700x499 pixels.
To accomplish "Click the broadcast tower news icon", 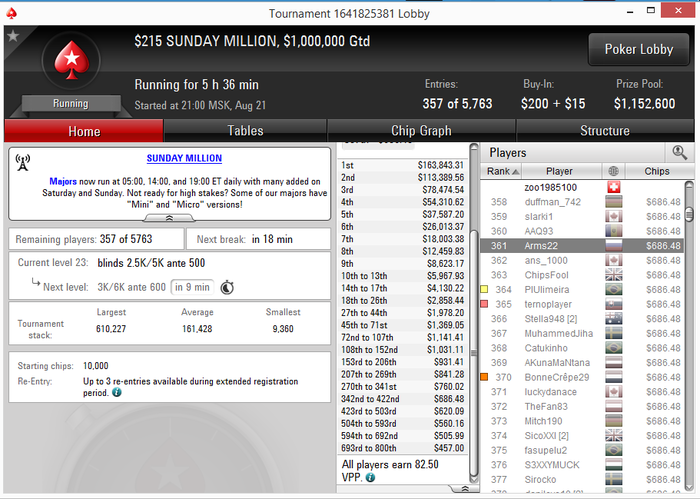I will pyautogui.click(x=23, y=162).
